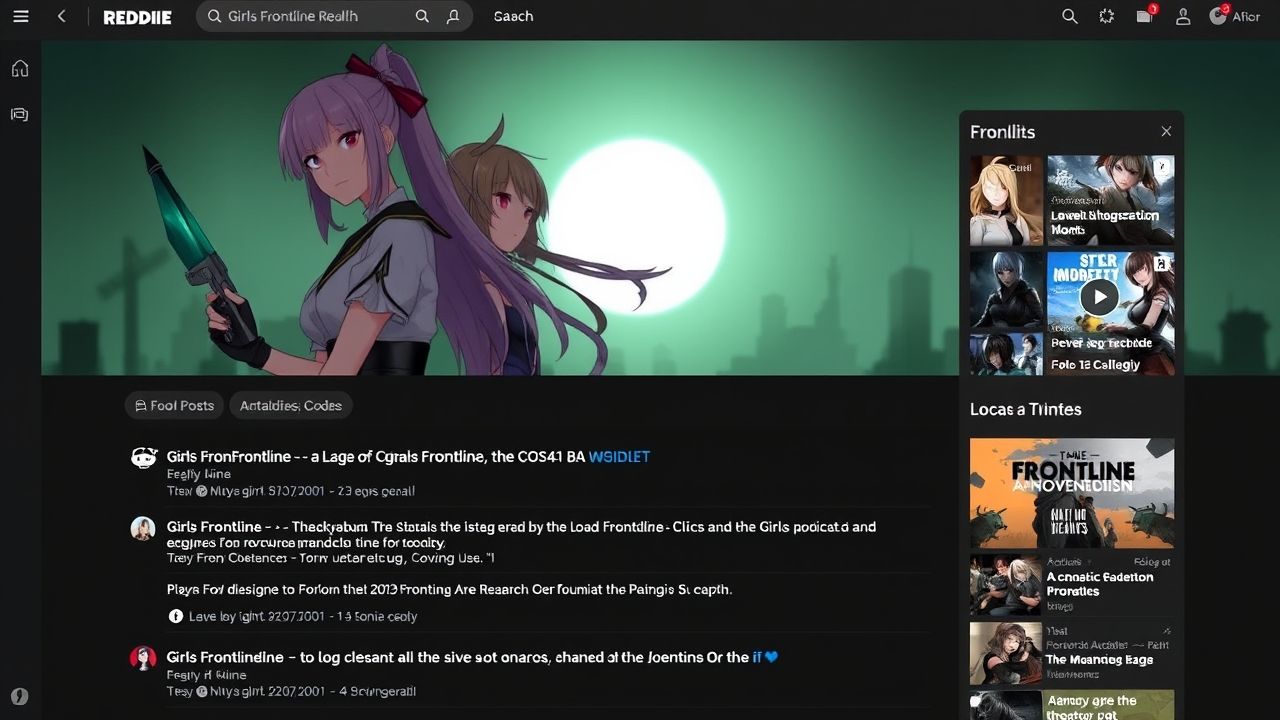Click the home icon in the left sidebar
The image size is (1280, 720).
click(x=20, y=69)
